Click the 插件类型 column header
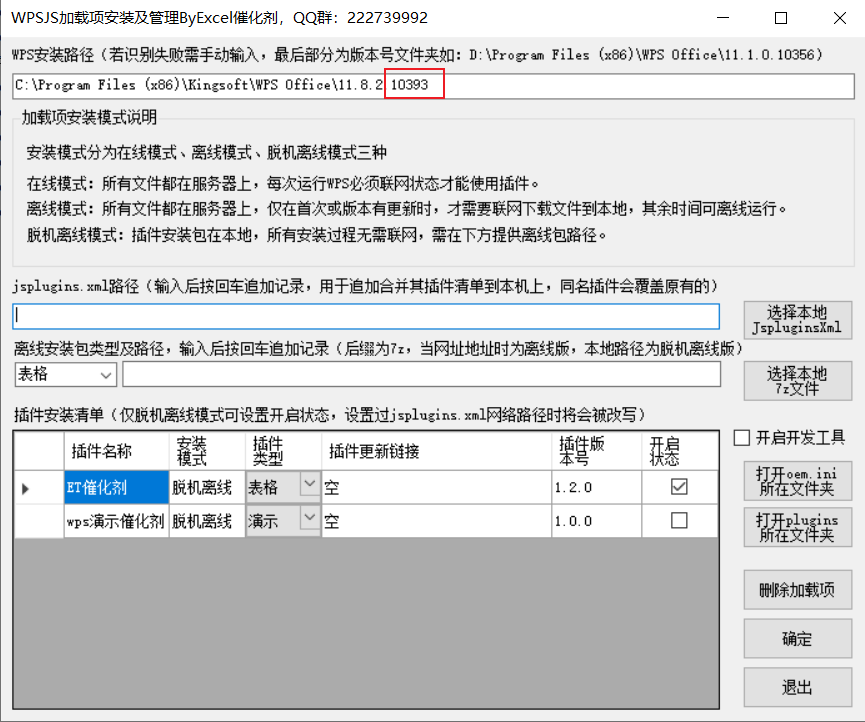The width and height of the screenshot is (865, 722). [x=284, y=451]
